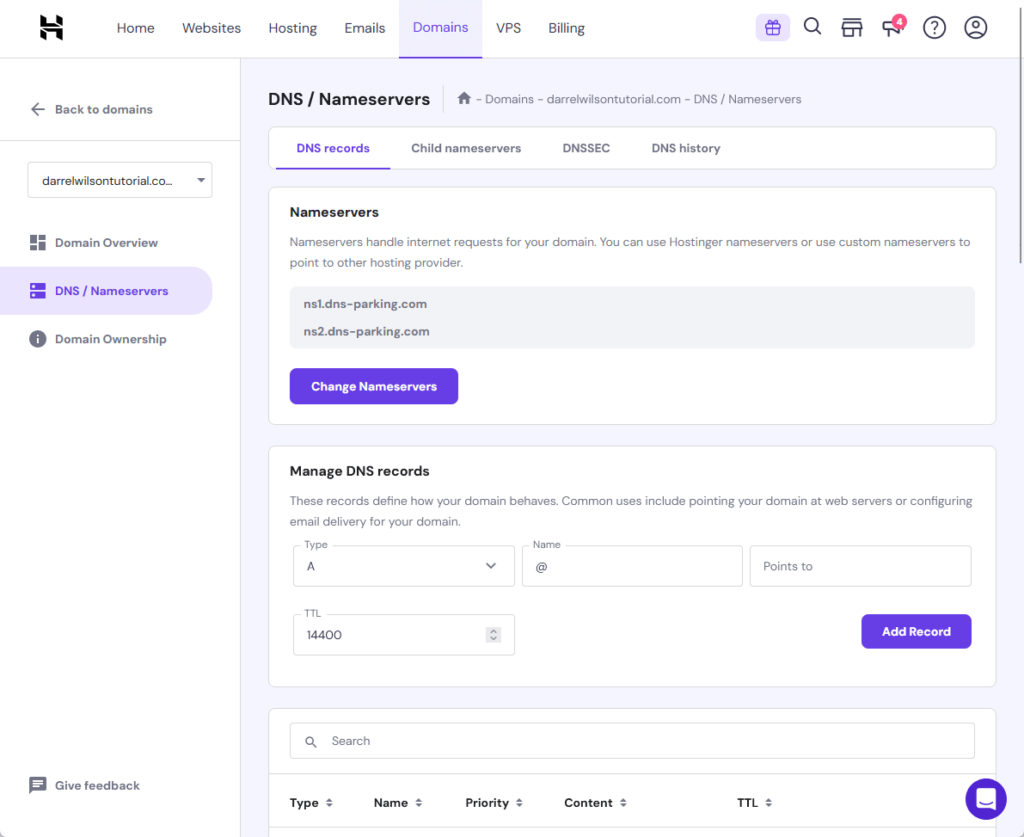Open Domain Overview in sidebar
The width and height of the screenshot is (1024, 837).
click(x=106, y=243)
